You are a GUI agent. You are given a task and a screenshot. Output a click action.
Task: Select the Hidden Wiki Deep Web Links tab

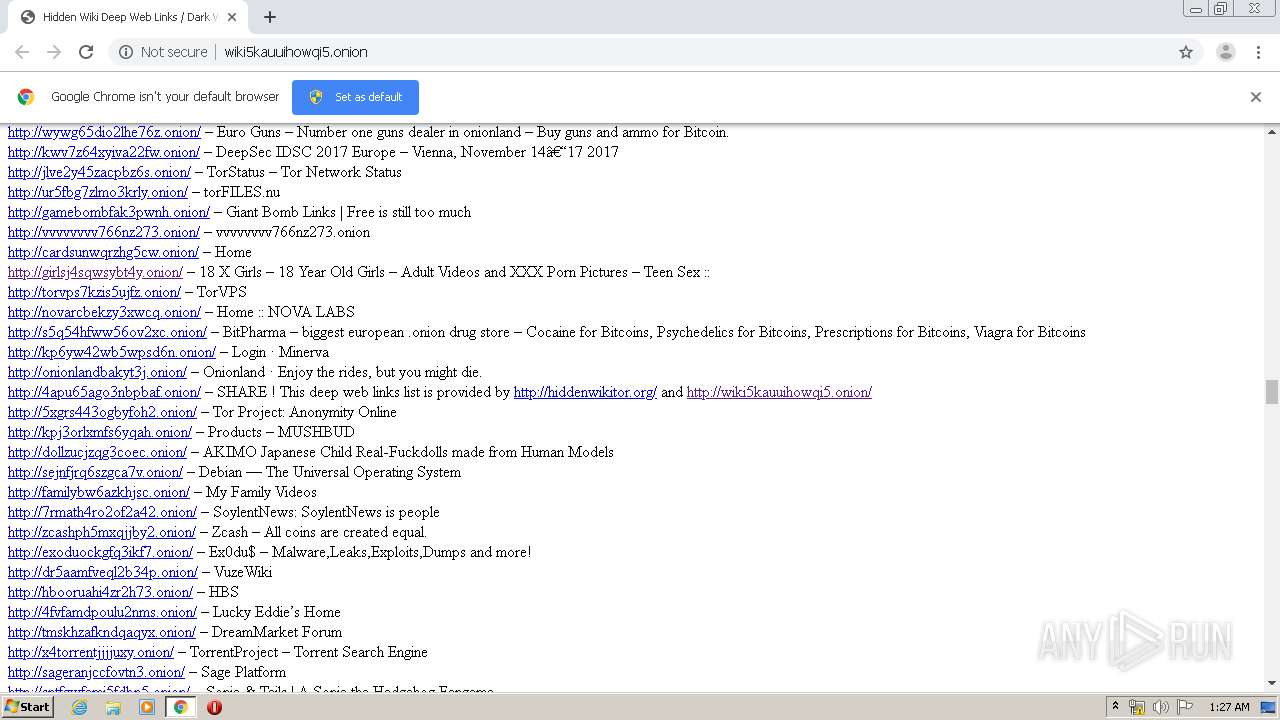click(128, 17)
